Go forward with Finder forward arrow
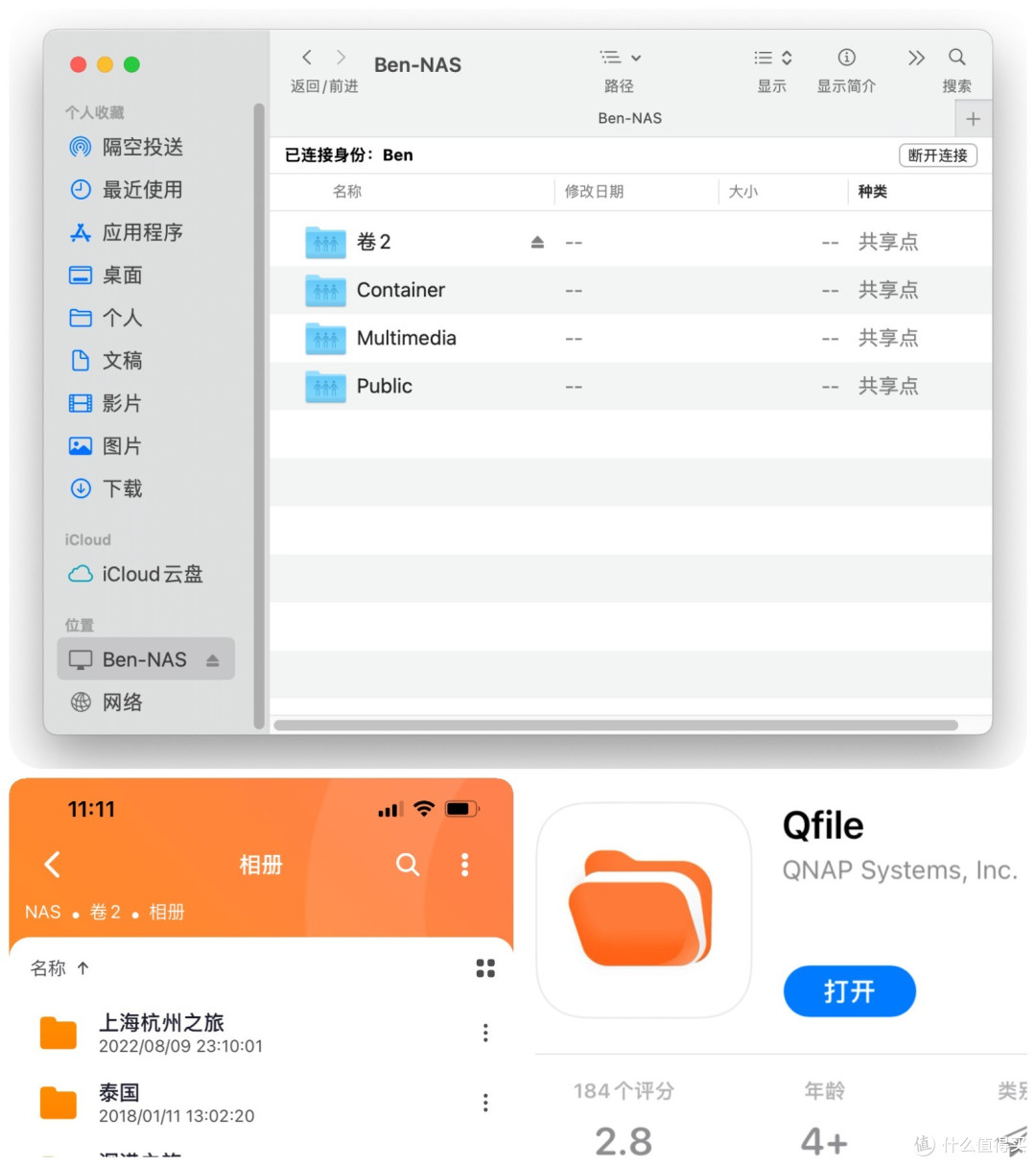This screenshot has width=1036, height=1166. click(x=341, y=58)
